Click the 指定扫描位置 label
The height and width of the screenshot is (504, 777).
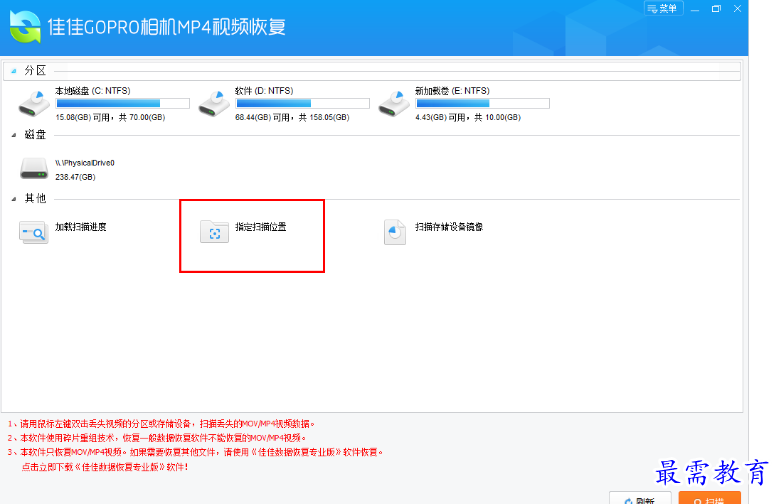[x=261, y=227]
